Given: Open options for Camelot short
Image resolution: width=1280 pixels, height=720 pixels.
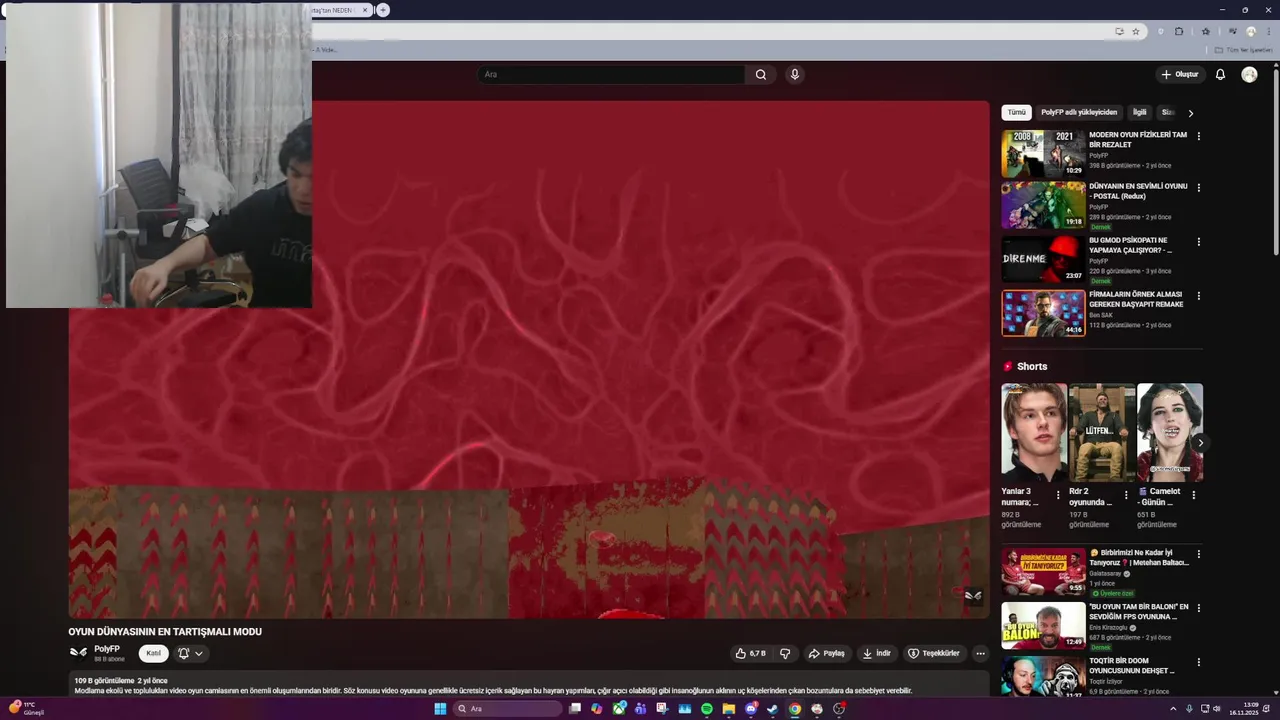Looking at the screenshot, I should tap(1193, 494).
